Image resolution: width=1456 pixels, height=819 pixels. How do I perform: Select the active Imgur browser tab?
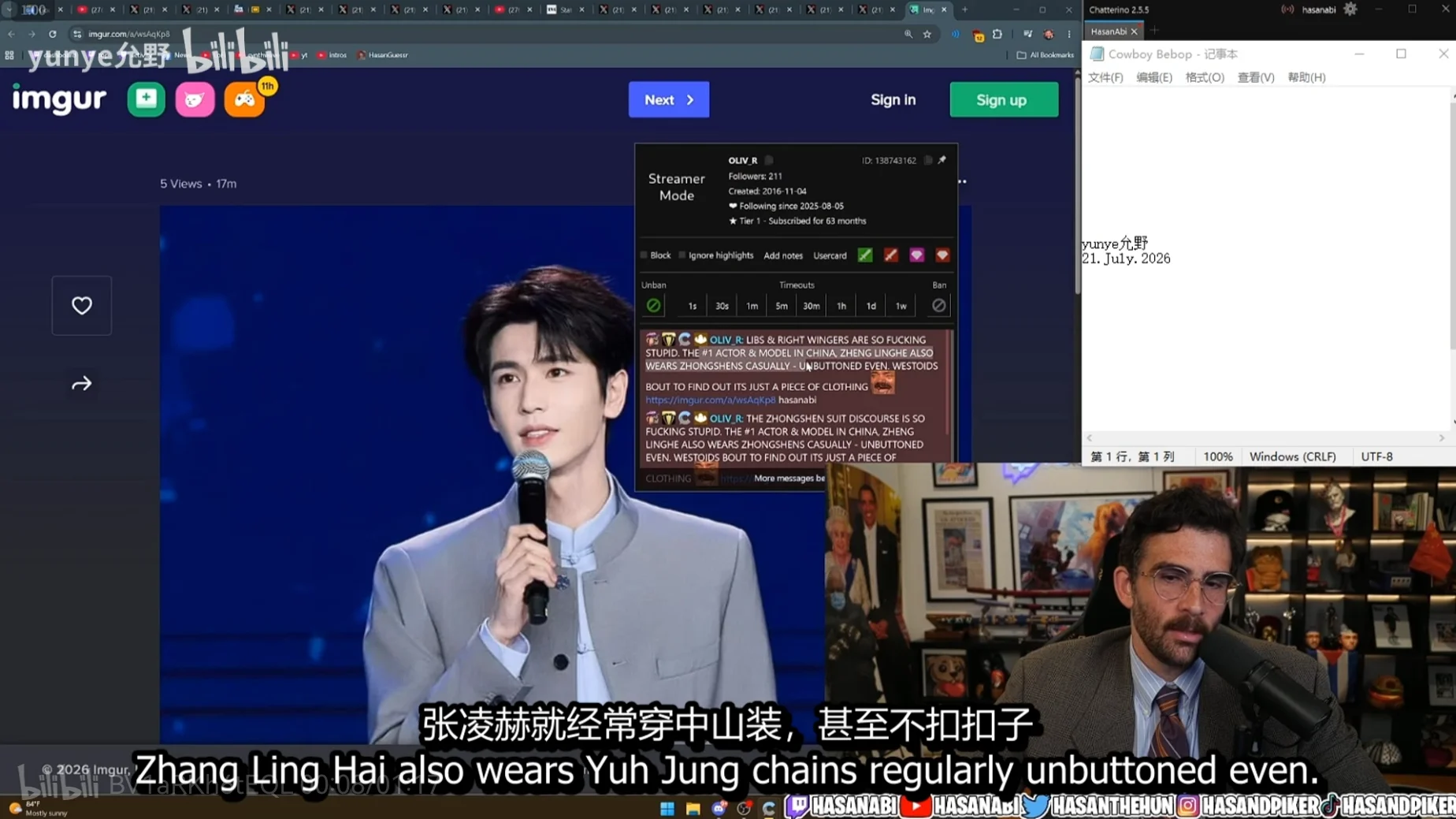928,9
